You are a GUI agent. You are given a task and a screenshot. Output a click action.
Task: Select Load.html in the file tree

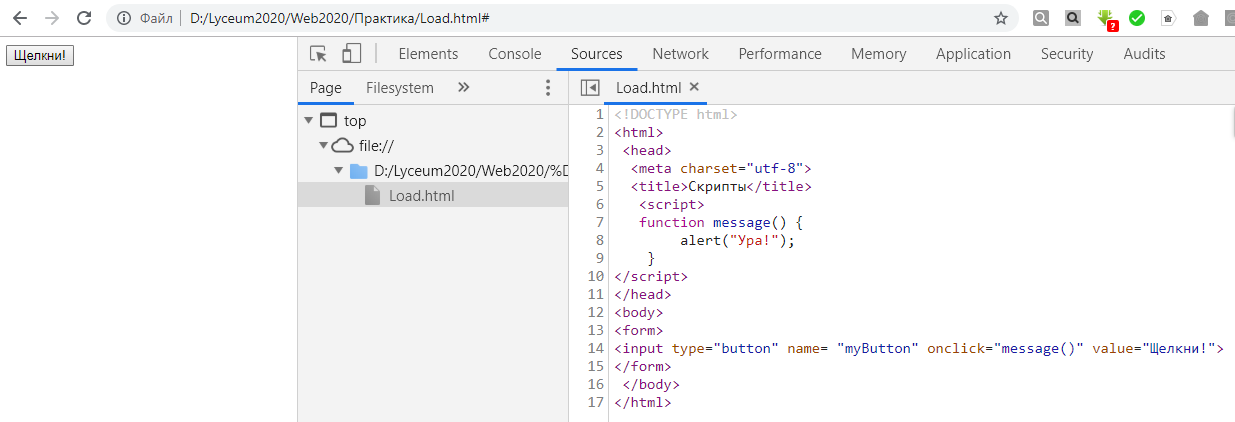coord(421,196)
